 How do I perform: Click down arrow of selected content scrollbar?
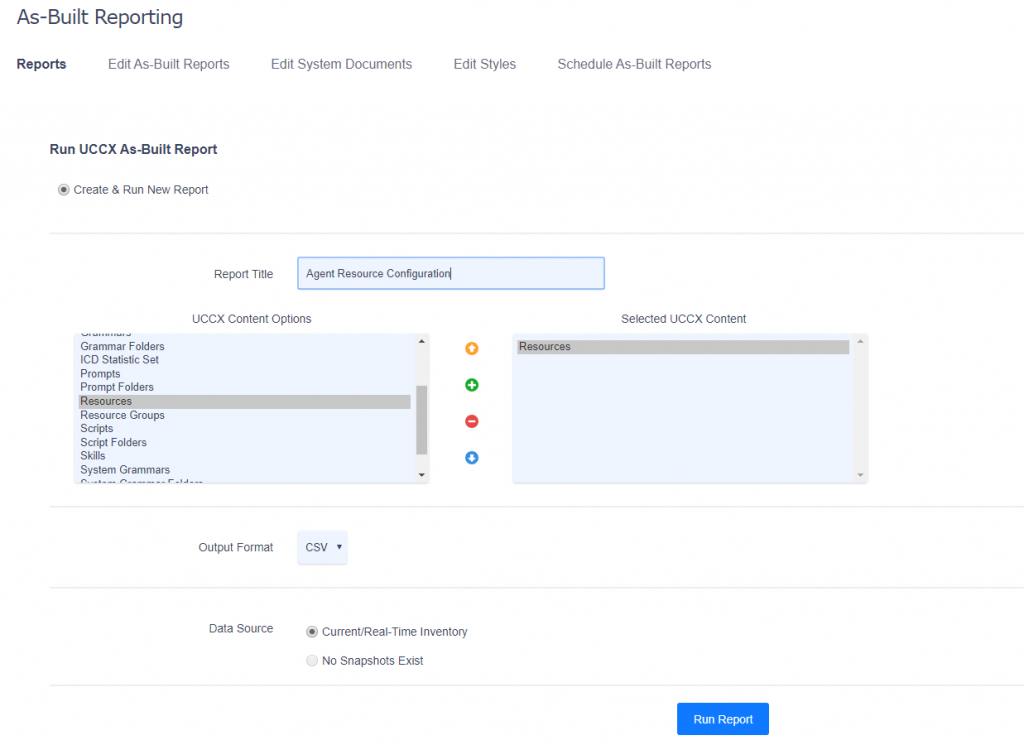point(861,475)
